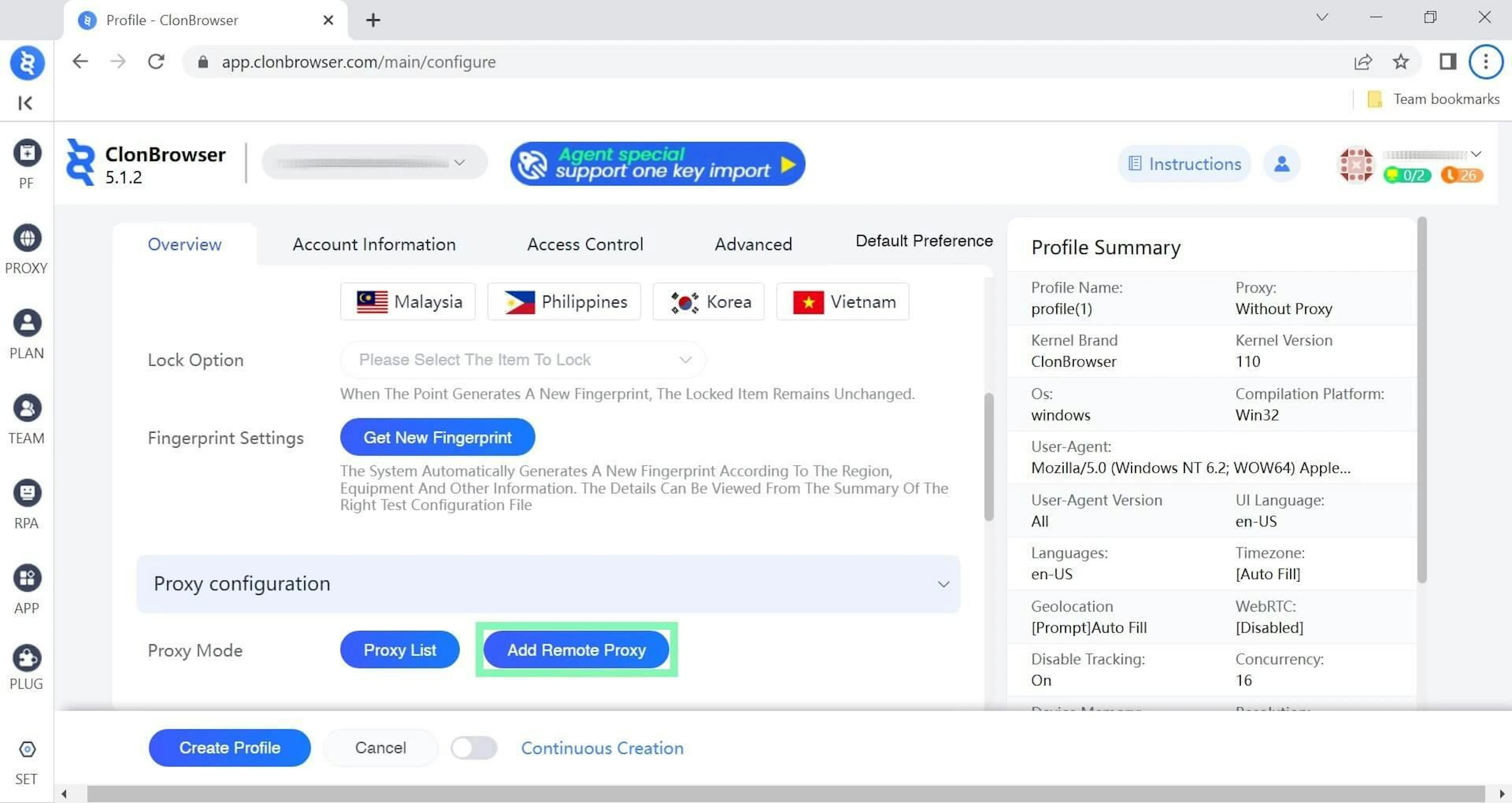Screen dimensions: 1512x803
Task: Click the horizontal scrollbar right arrow
Action: (1501, 794)
